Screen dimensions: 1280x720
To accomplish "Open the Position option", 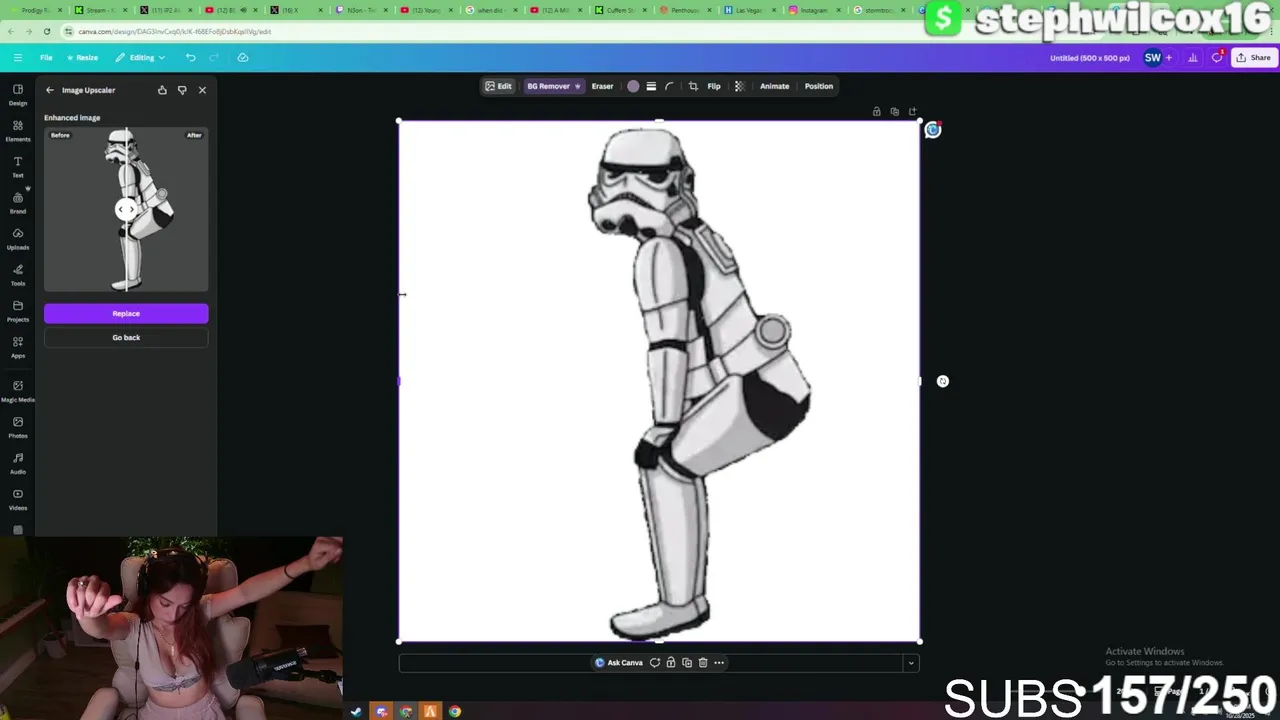I will (819, 86).
